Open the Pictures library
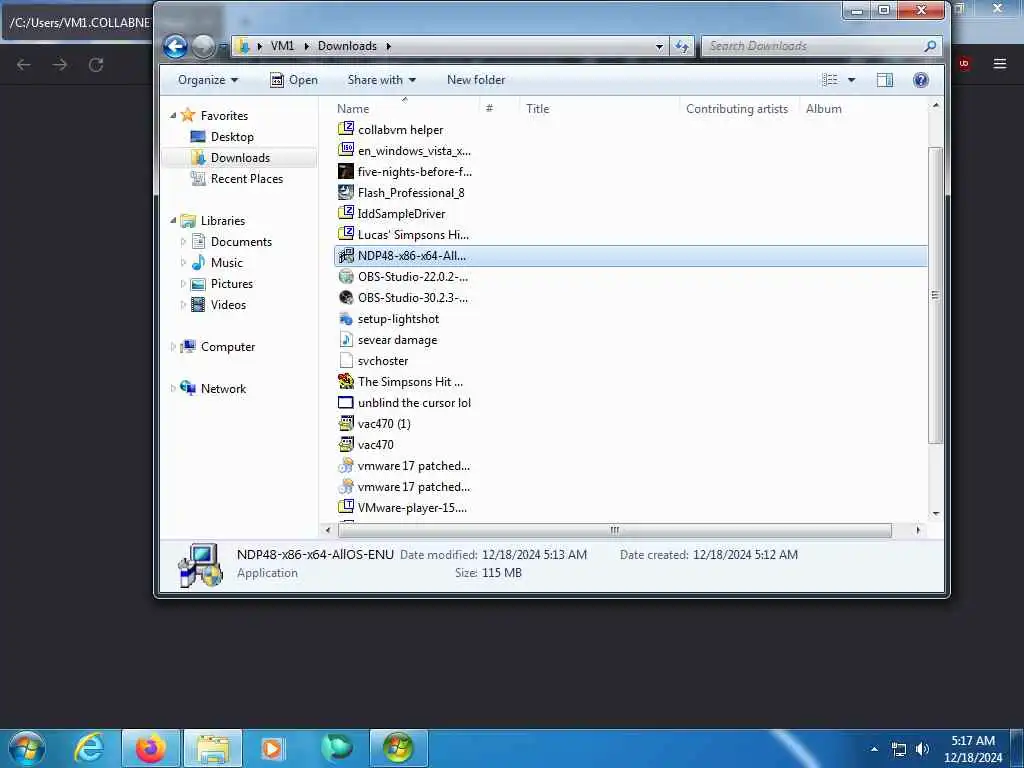1024x768 pixels. pyautogui.click(x=222, y=283)
